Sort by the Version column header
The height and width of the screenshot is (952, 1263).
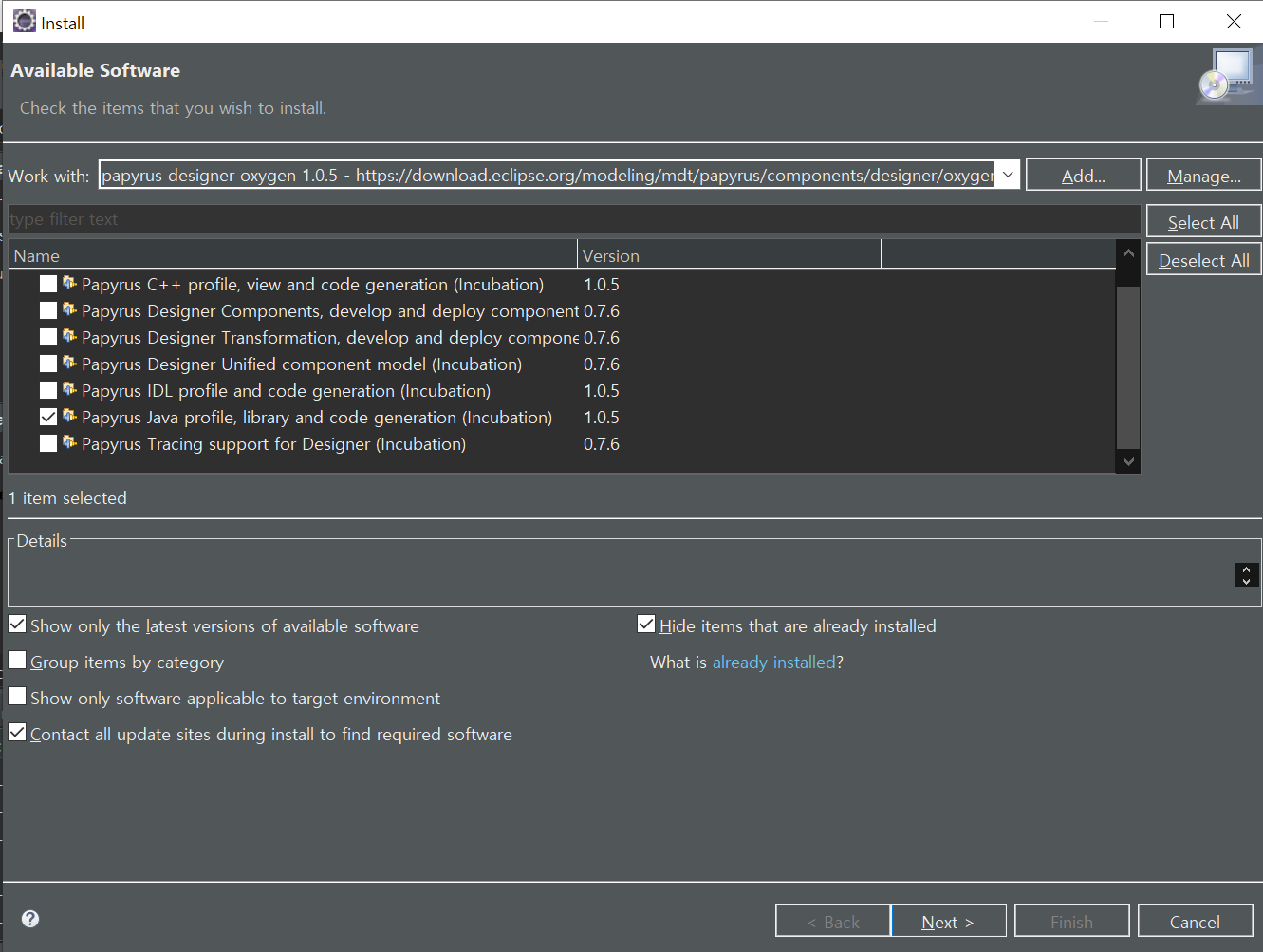(729, 255)
